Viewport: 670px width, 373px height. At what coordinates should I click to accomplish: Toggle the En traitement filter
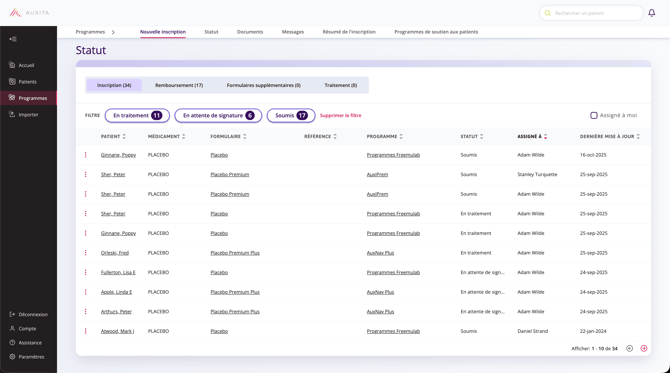pos(137,115)
